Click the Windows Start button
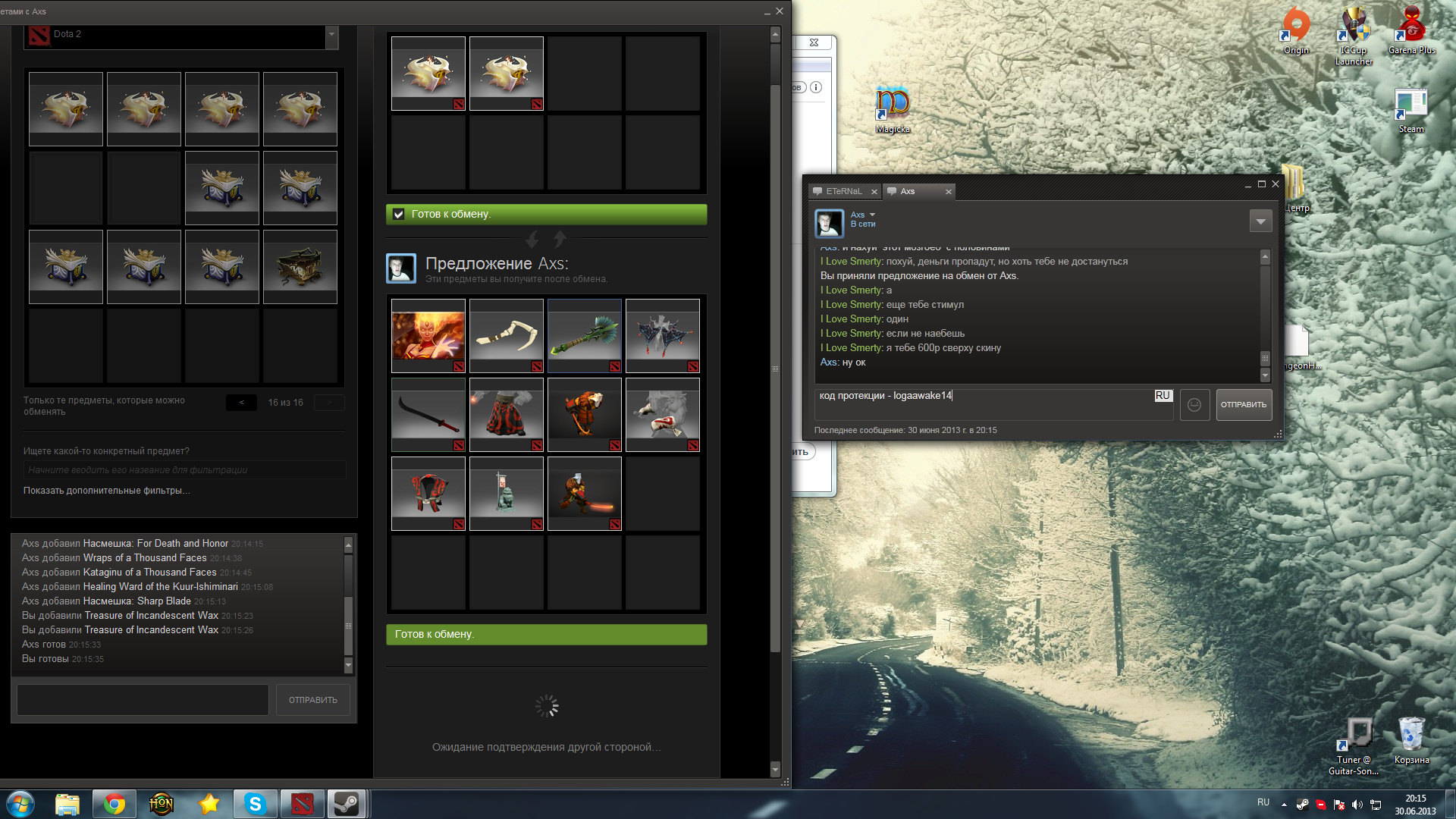Screen dimensions: 1456x819 point(20,804)
